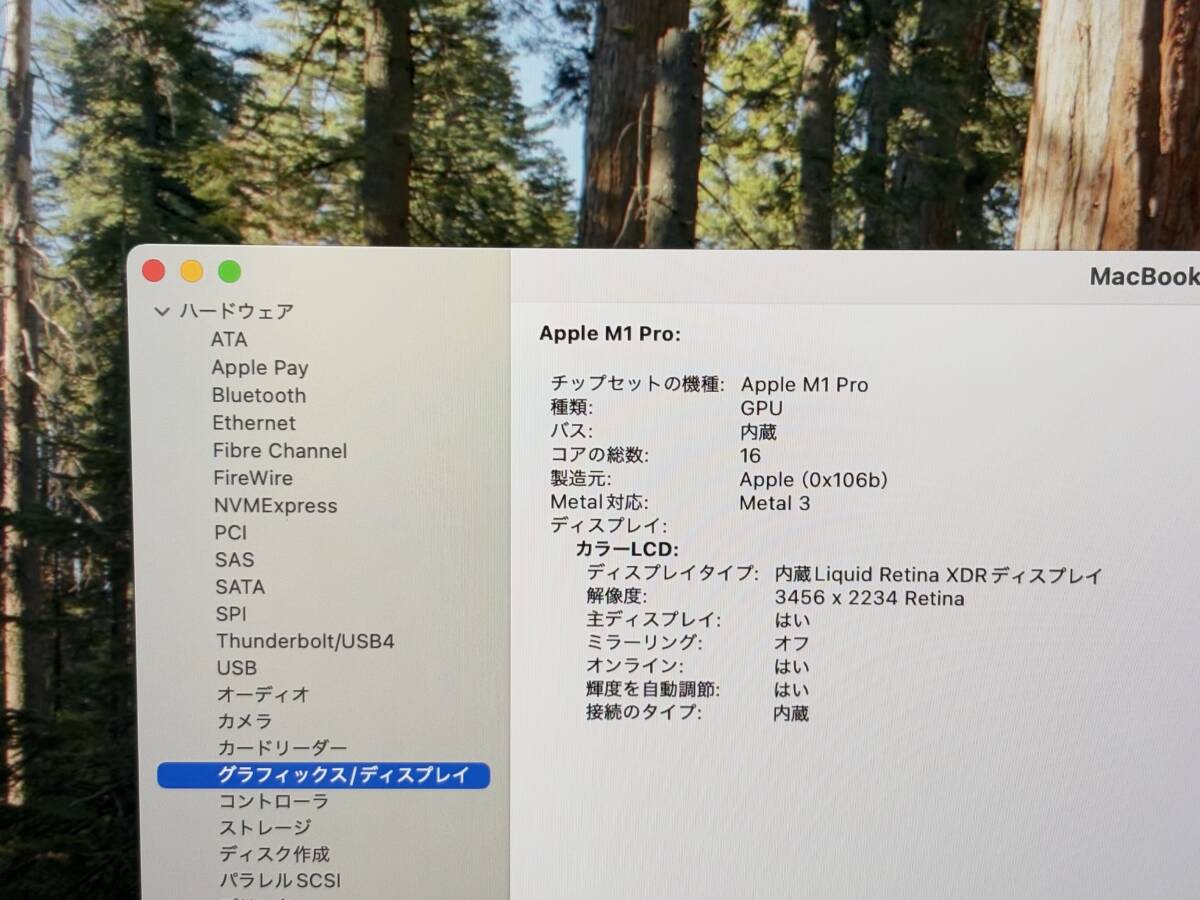The image size is (1200, 900).
Task: Close the window with the red button
Action: 153,271
